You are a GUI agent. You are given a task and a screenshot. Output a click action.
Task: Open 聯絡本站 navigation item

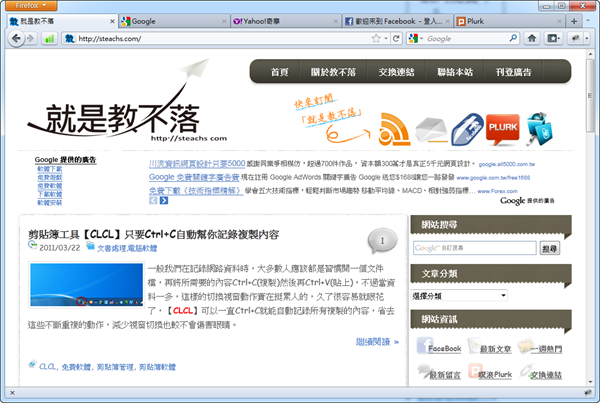click(455, 72)
